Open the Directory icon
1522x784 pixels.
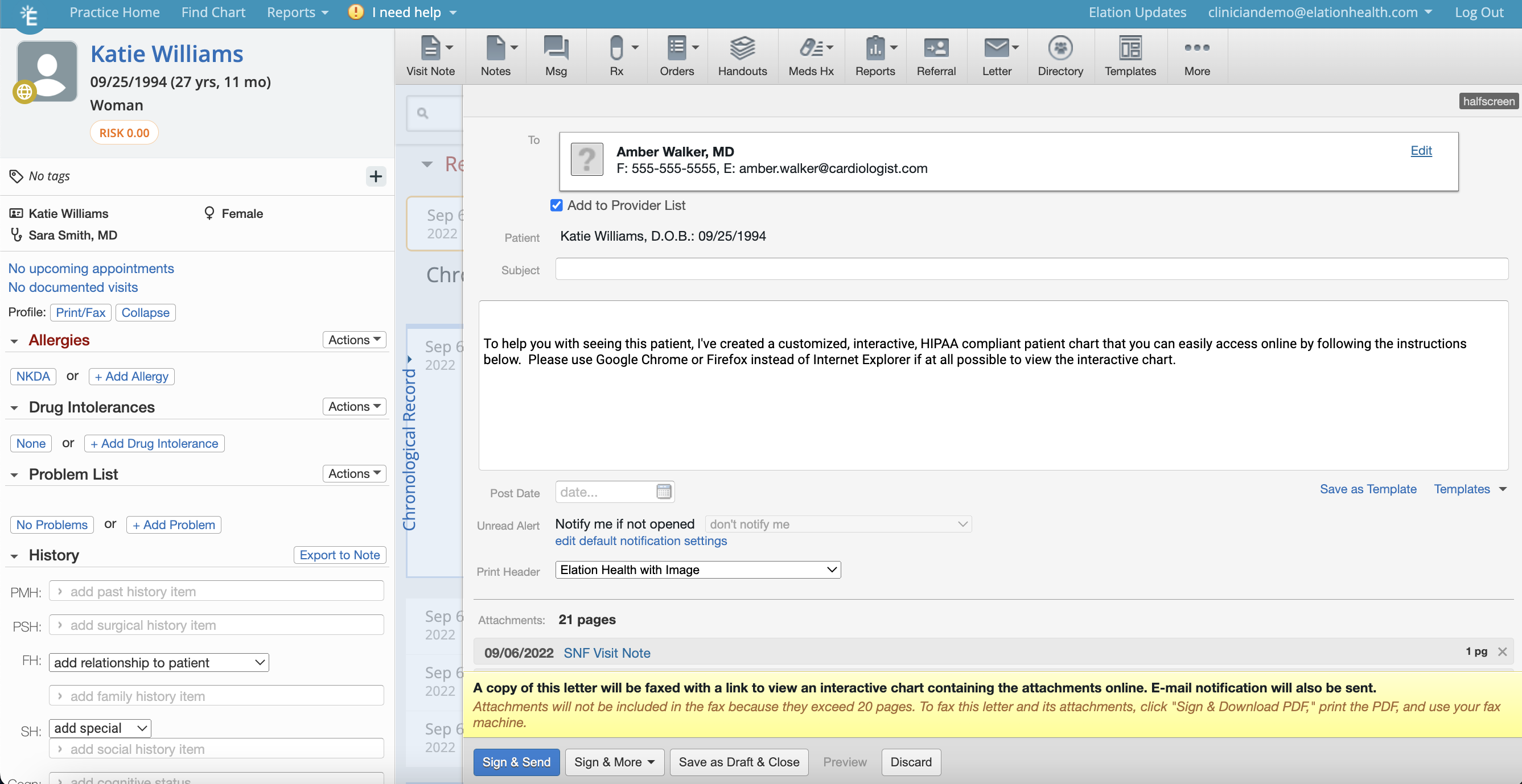(x=1060, y=56)
